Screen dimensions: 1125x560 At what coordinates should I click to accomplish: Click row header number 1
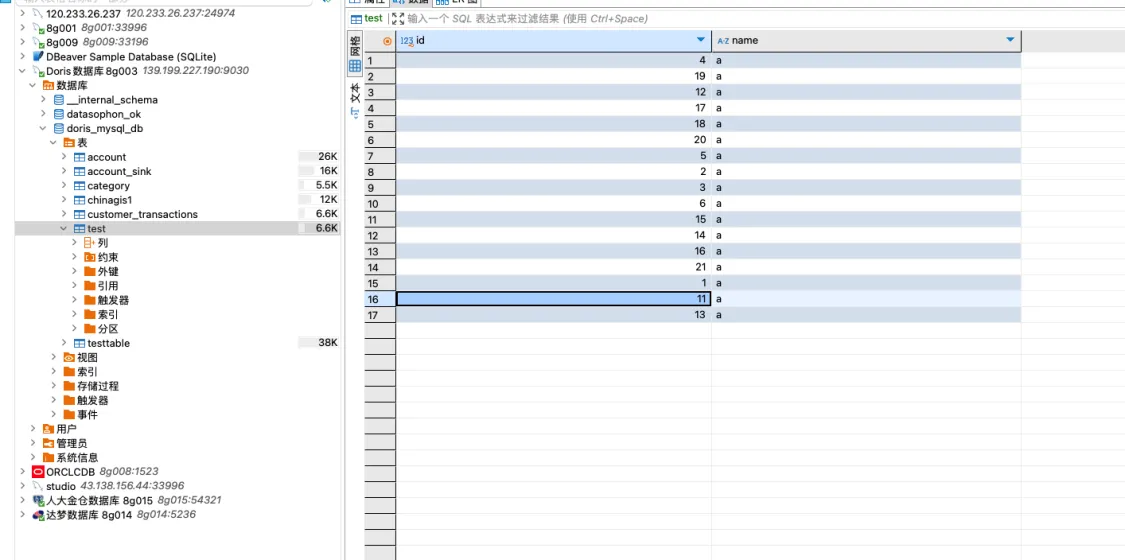click(380, 61)
